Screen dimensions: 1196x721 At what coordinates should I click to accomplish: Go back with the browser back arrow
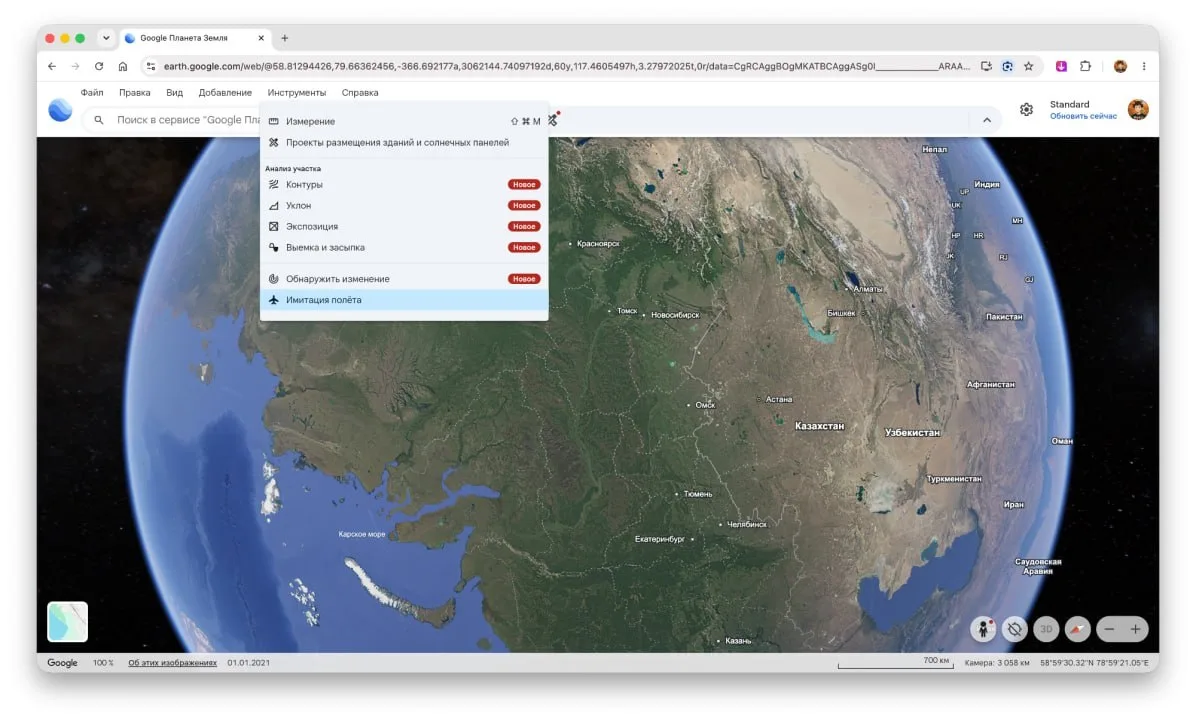[52, 66]
